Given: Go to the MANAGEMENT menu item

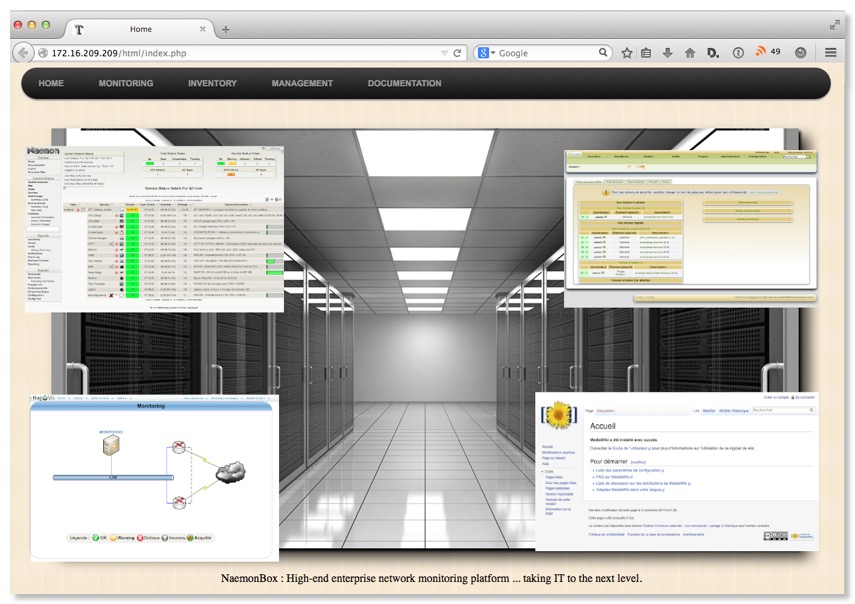Looking at the screenshot, I should pos(302,84).
